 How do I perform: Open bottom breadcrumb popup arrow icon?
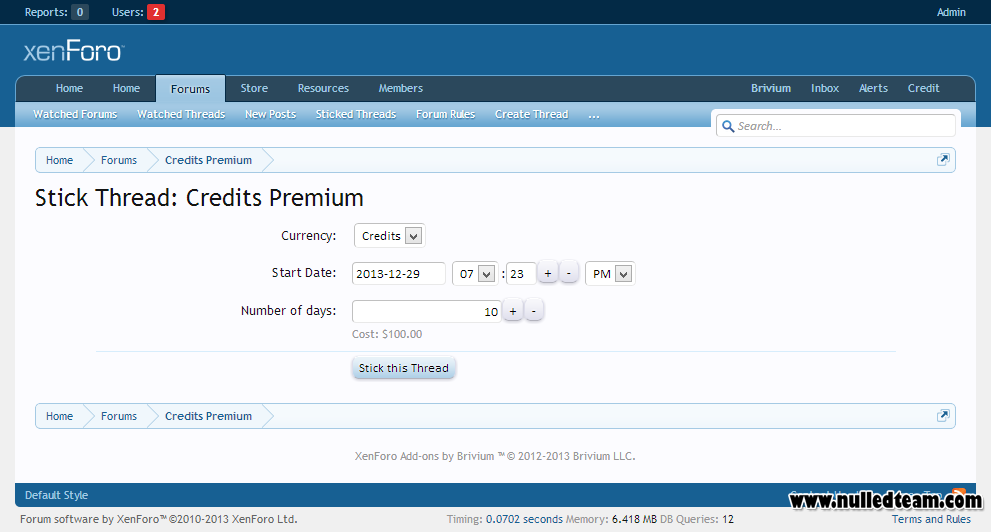pos(942,416)
